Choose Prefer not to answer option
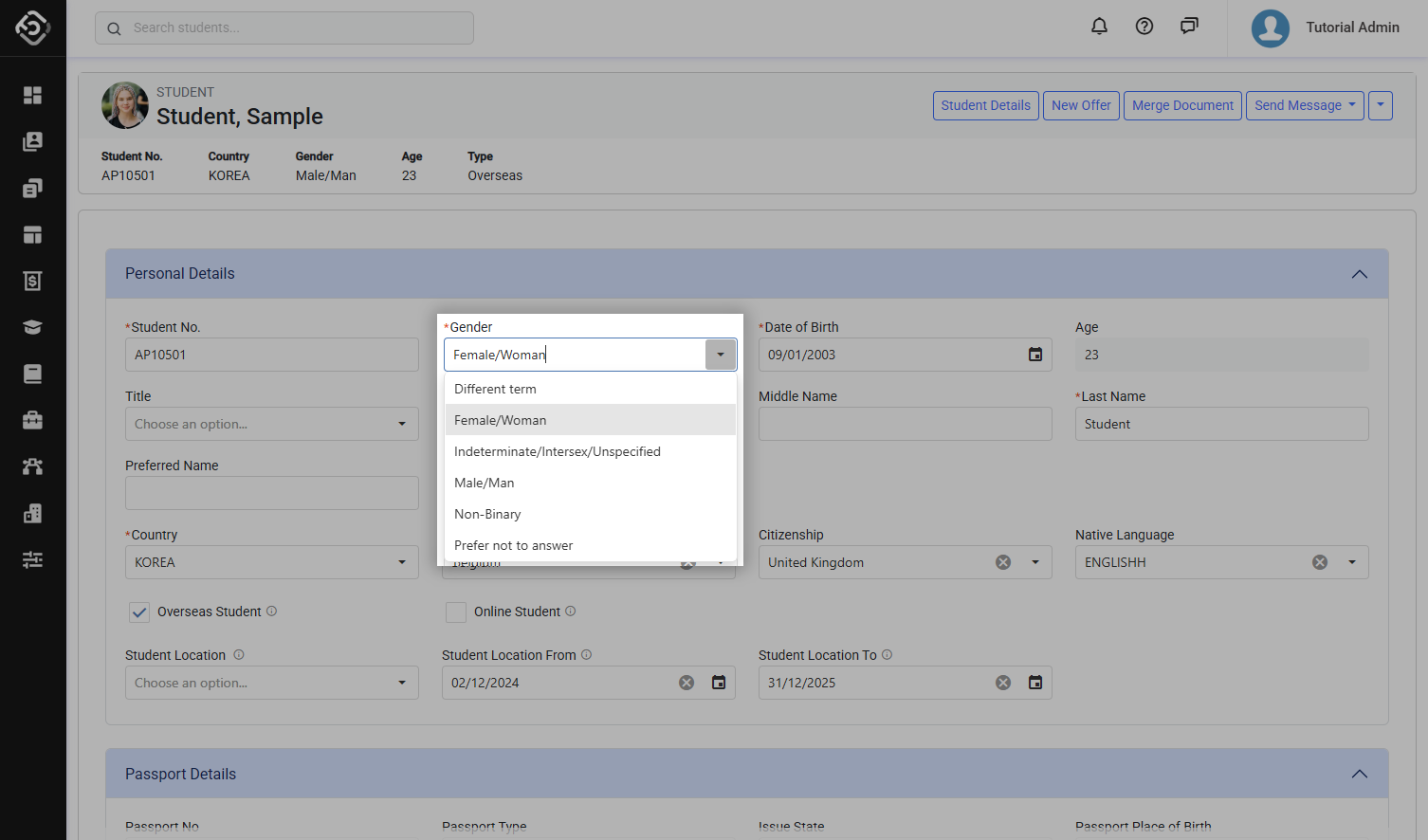Screen dimensions: 1428x840 (513, 545)
